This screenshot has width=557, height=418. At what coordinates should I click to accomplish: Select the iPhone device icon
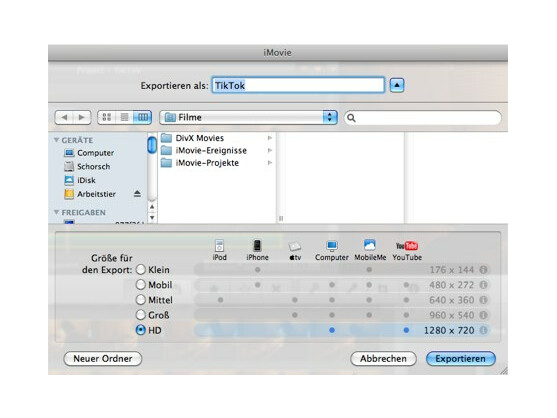click(257, 245)
